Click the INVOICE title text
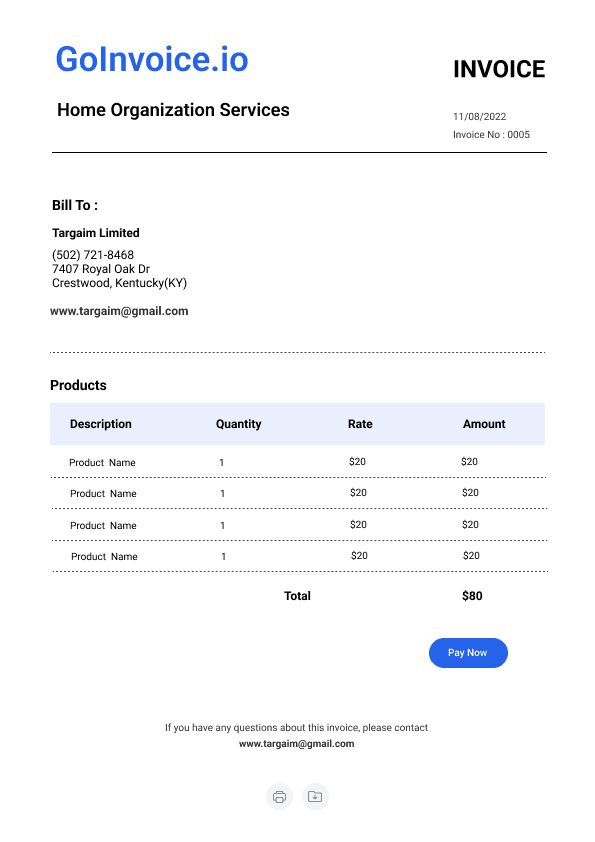The height and width of the screenshot is (842, 595). pos(499,69)
